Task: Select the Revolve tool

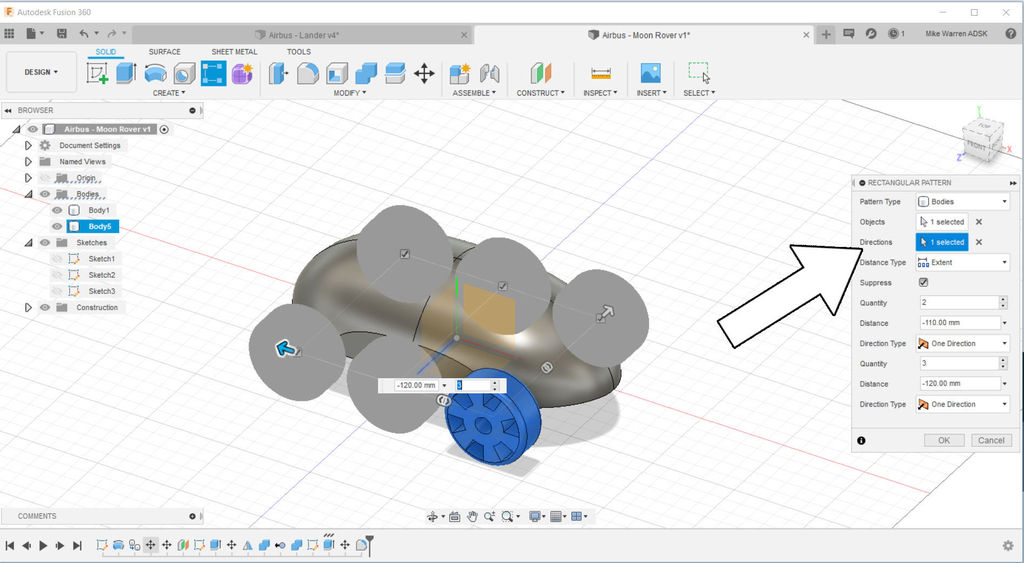Action: (155, 73)
